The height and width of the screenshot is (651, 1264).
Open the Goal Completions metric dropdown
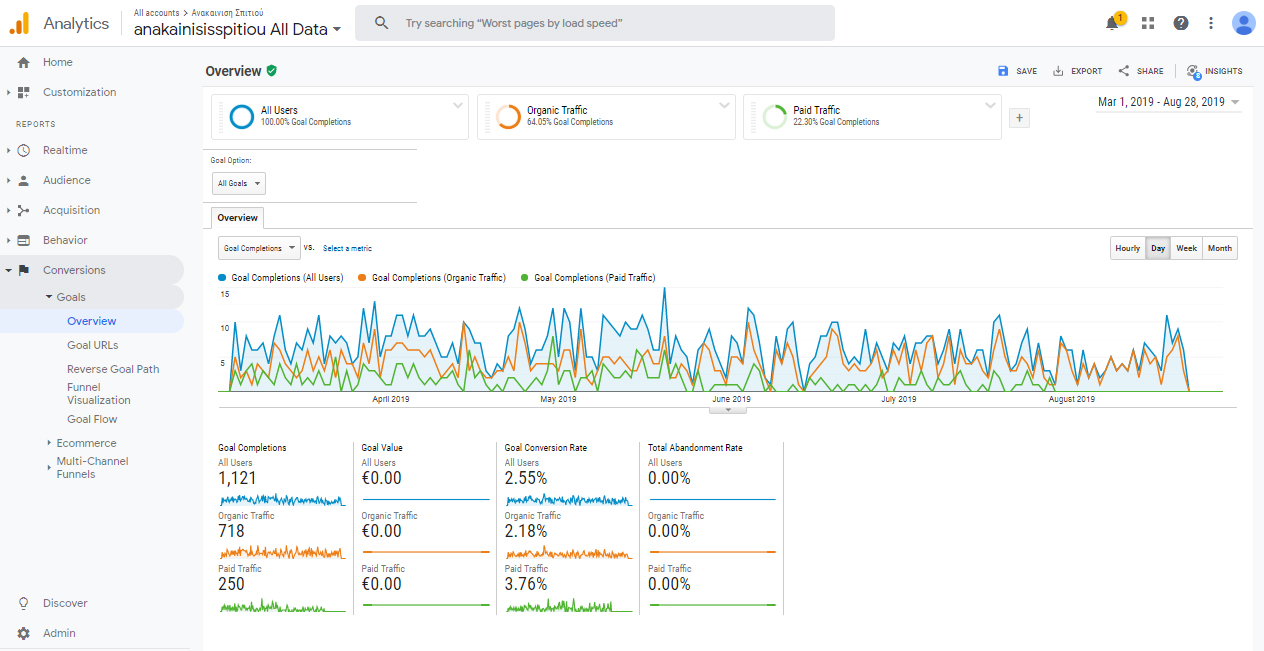pyautogui.click(x=258, y=247)
